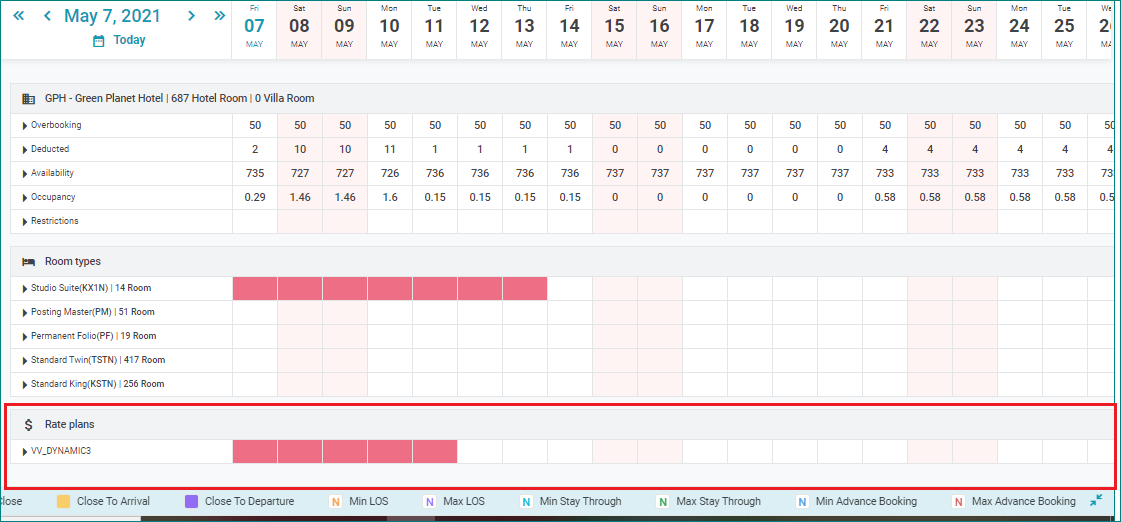This screenshot has width=1121, height=522.
Task: Jump back with the double-left arrow
Action: [x=18, y=16]
